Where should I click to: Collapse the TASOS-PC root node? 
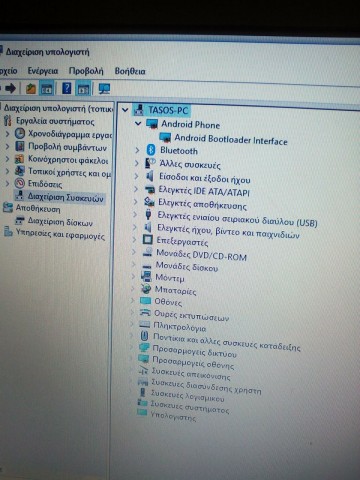coord(125,109)
